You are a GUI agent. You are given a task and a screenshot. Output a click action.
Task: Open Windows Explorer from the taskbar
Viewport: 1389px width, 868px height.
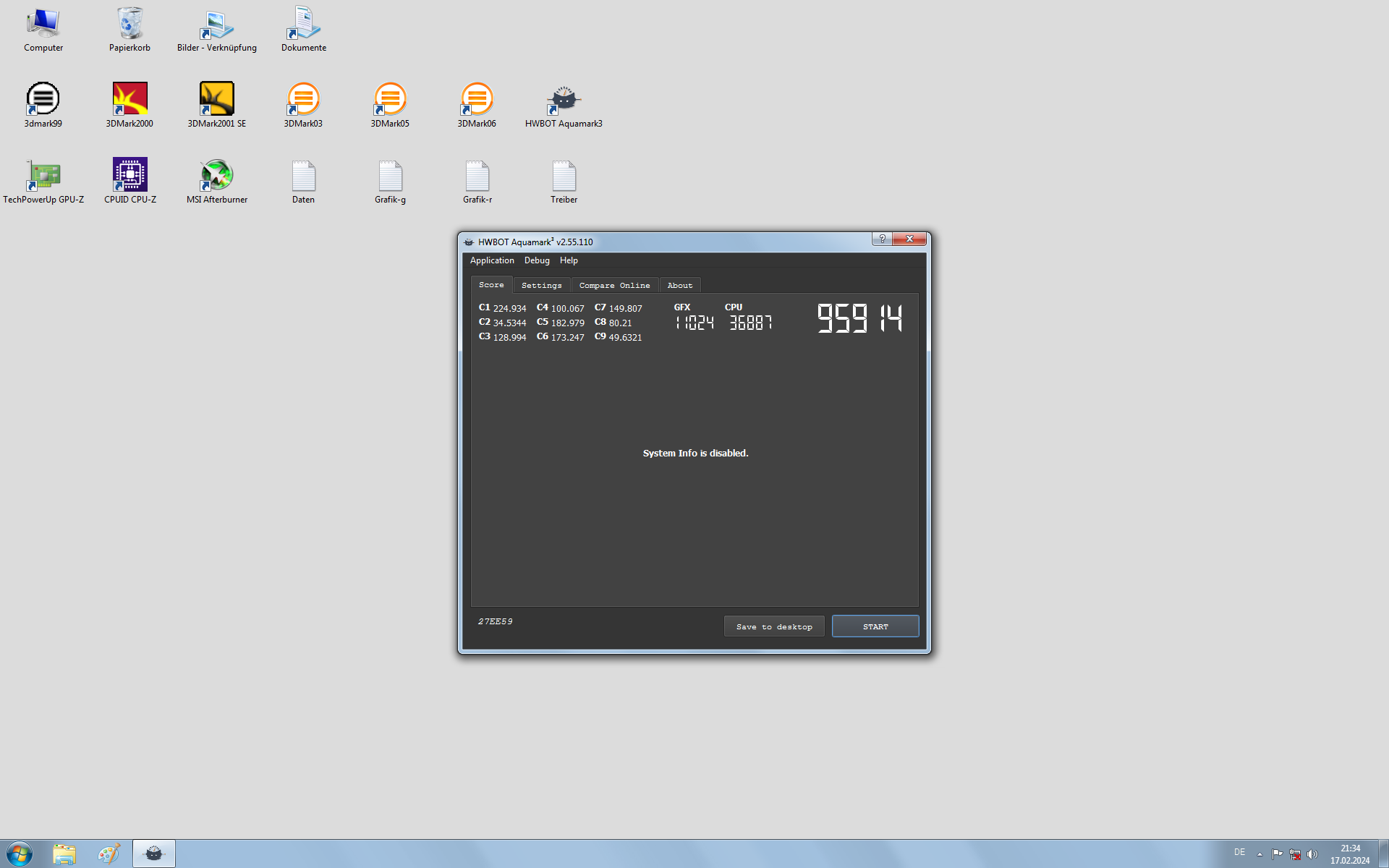(64, 854)
